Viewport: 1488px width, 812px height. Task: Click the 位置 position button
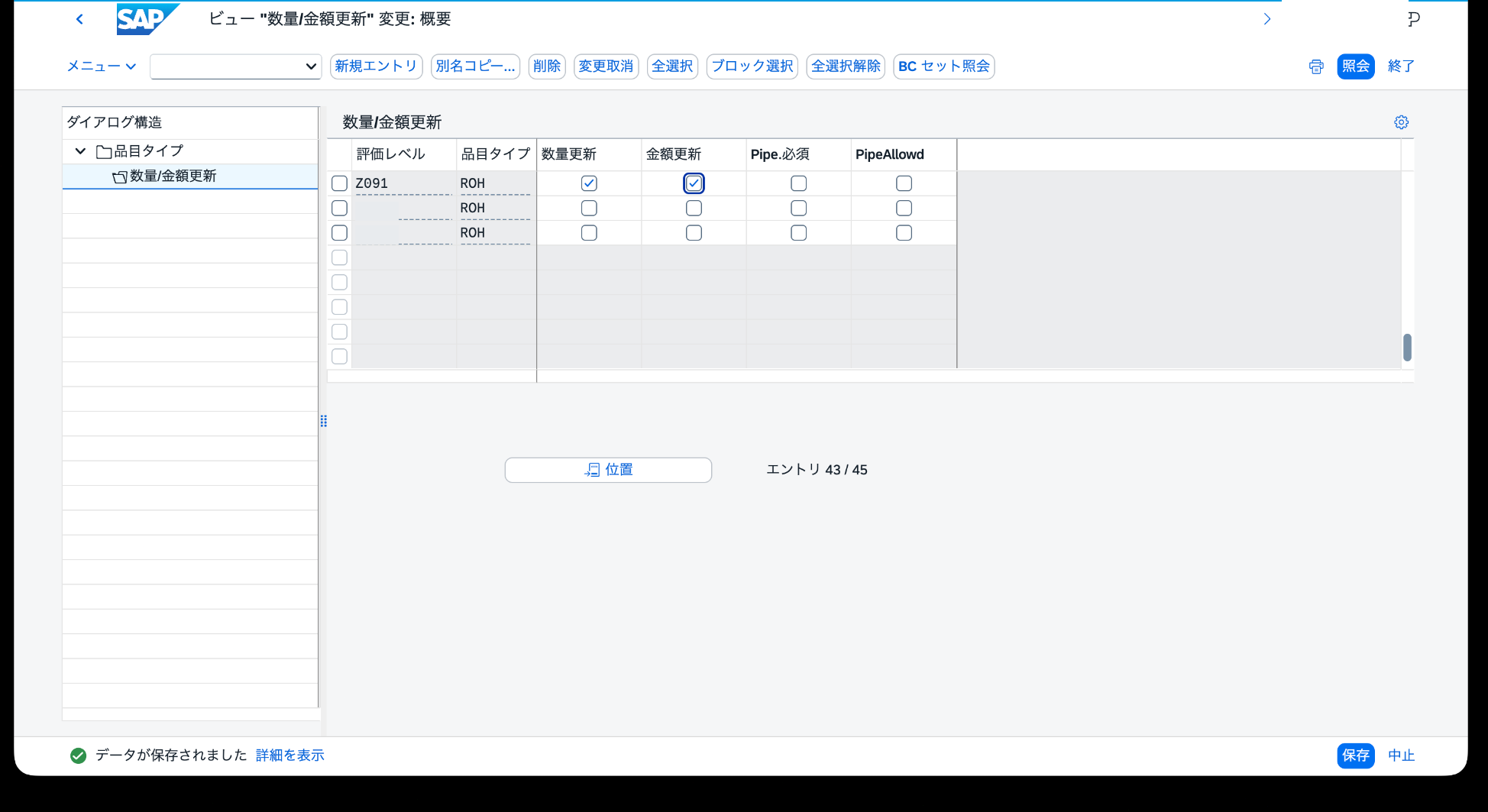coord(608,470)
